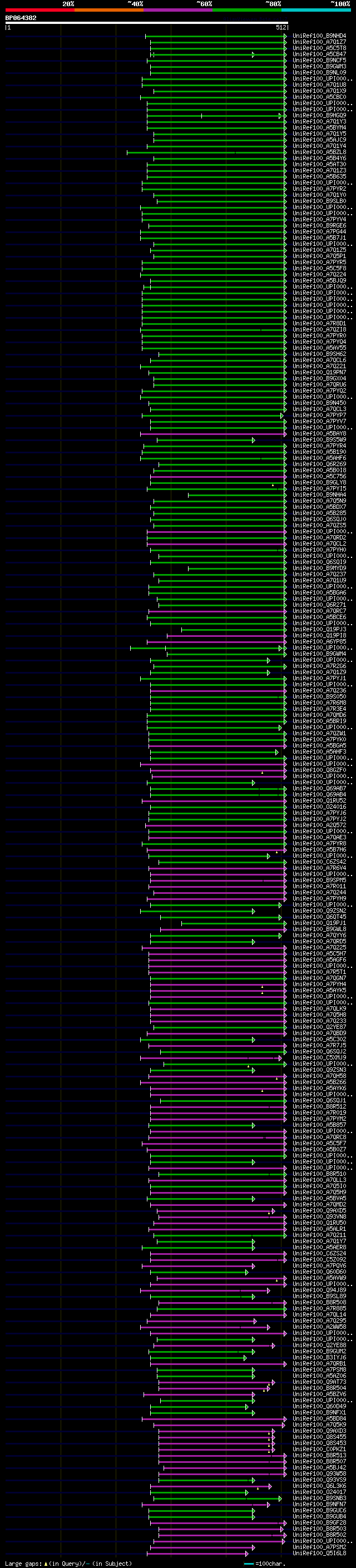The height and width of the screenshot is (1568, 356).
Task: Select hit UniRef100_A2WW58
Action: click(319, 1328)
